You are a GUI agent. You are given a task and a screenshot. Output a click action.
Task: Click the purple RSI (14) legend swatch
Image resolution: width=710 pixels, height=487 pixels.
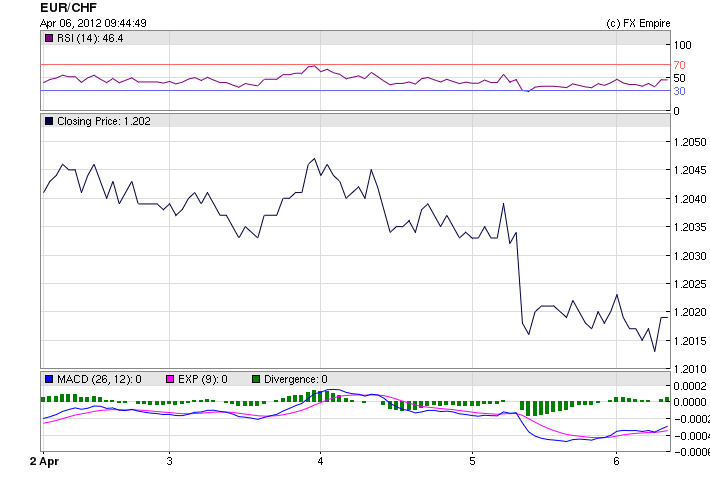click(x=49, y=39)
